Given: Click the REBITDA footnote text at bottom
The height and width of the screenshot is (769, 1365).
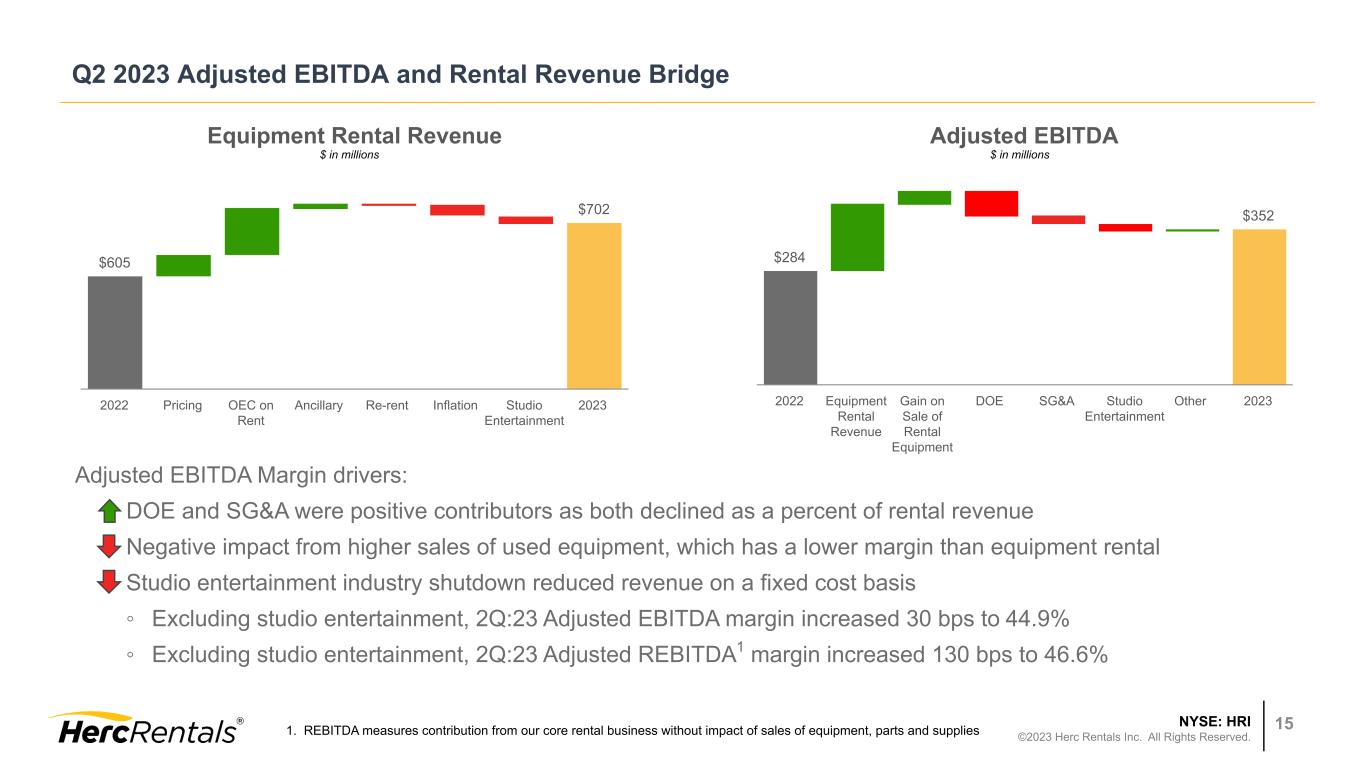Looking at the screenshot, I should (x=632, y=731).
